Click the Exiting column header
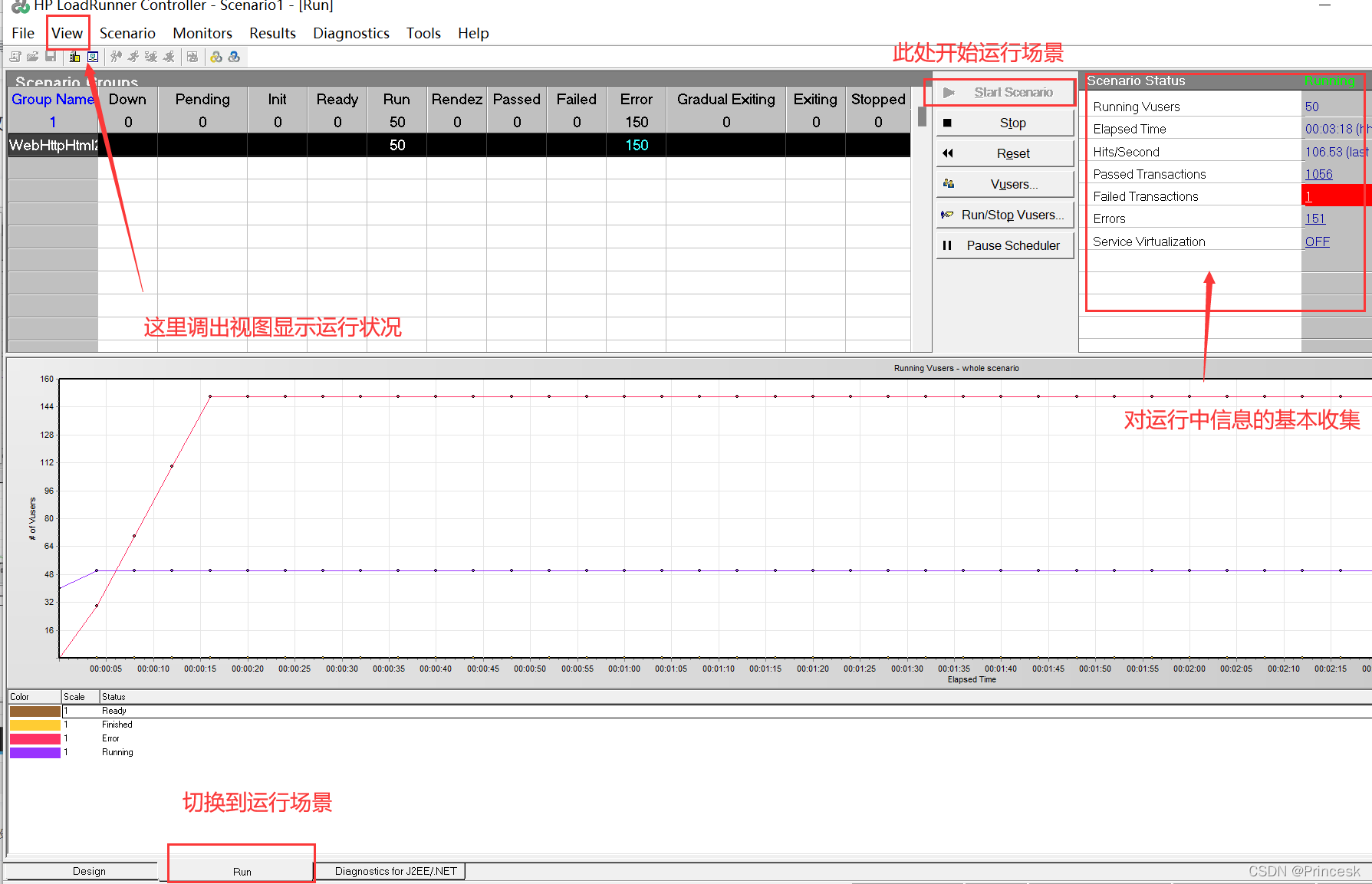1372x884 pixels. pyautogui.click(x=815, y=99)
